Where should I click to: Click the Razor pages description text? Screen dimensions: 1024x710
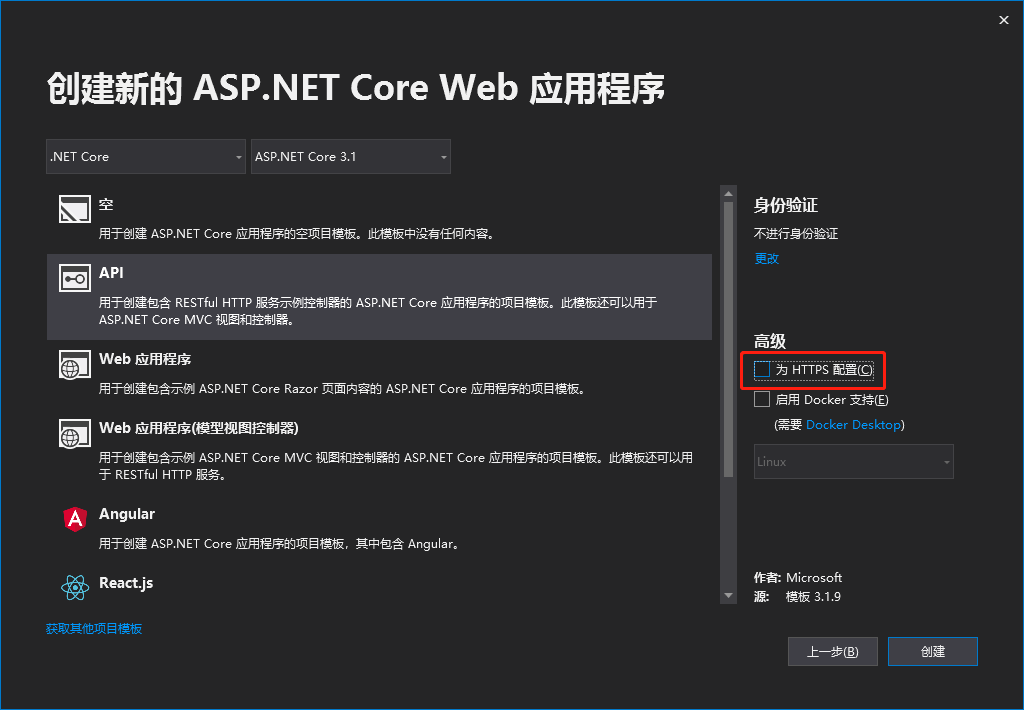(x=344, y=389)
